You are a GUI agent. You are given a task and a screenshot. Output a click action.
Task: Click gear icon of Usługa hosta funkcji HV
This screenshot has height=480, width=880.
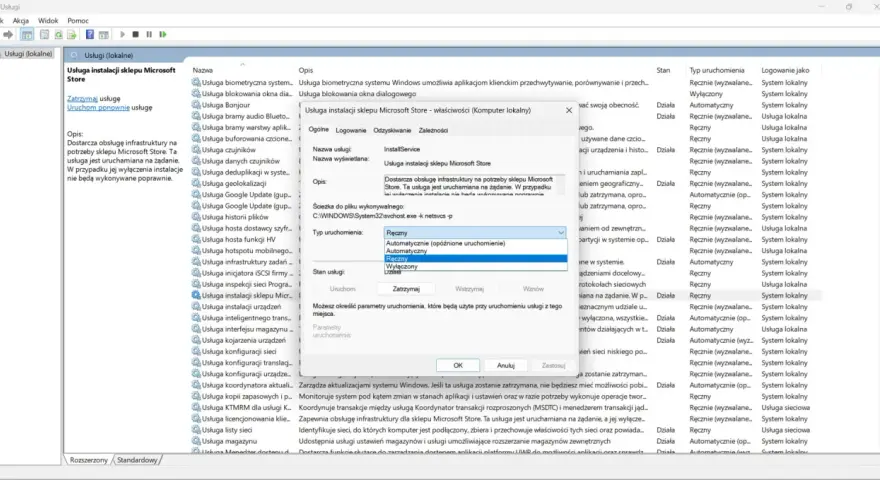[196, 240]
